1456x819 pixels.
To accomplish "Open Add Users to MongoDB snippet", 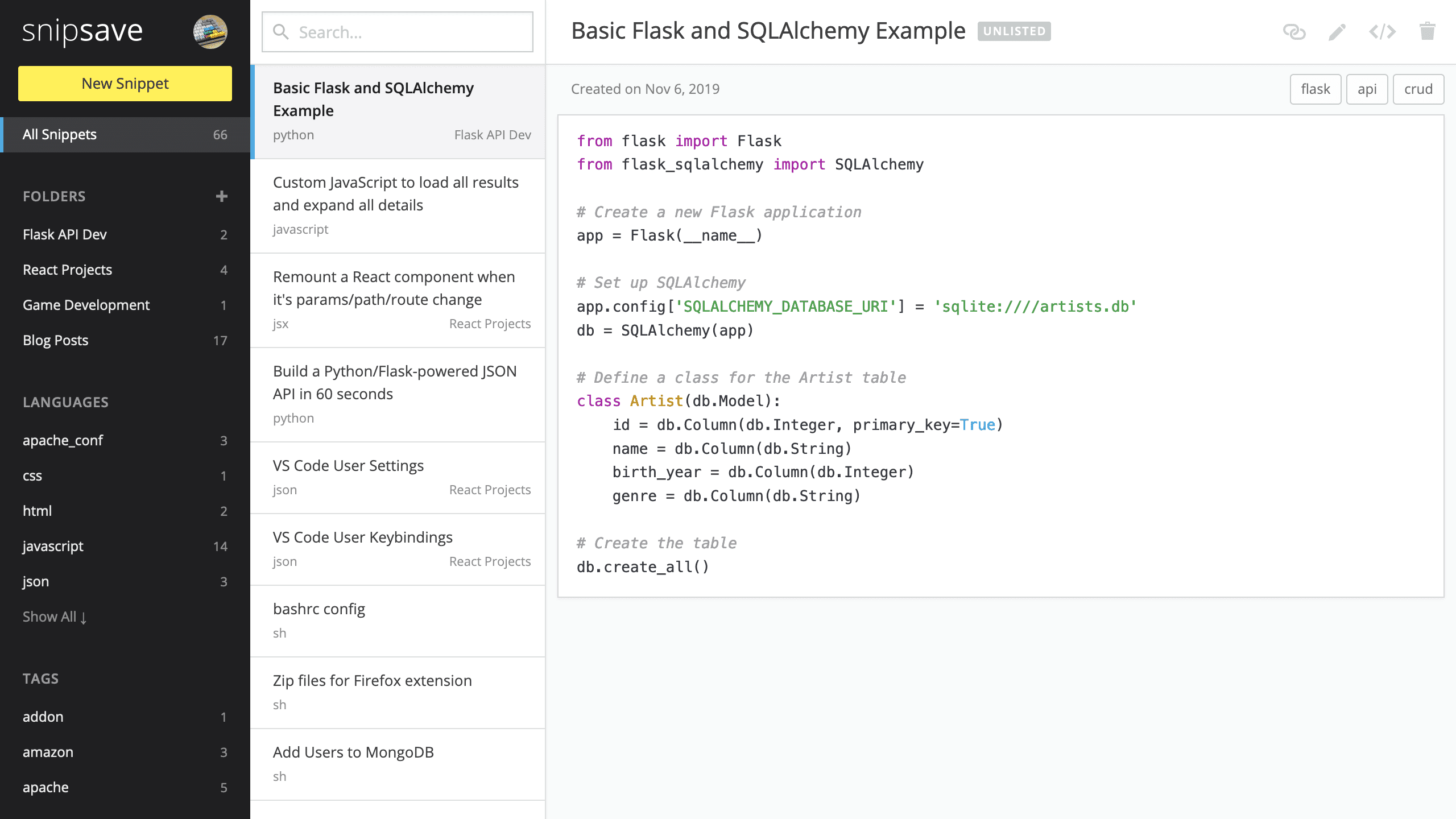I will point(398,764).
